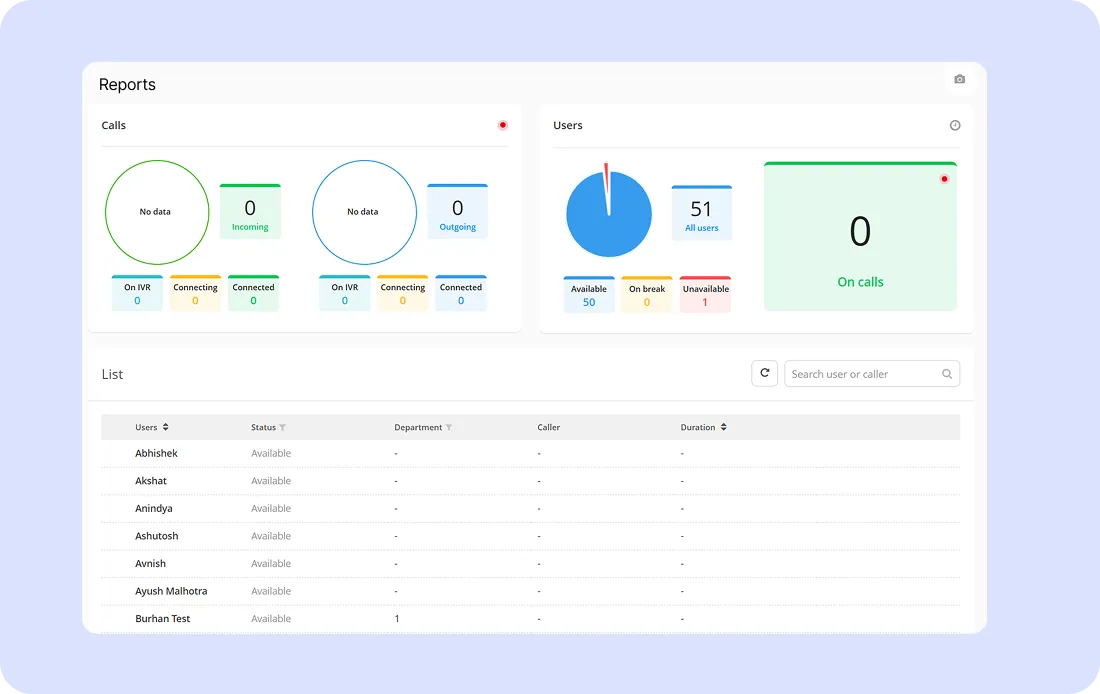This screenshot has width=1100, height=694.
Task: Click the search magnifier icon in the search field
Action: coord(946,373)
